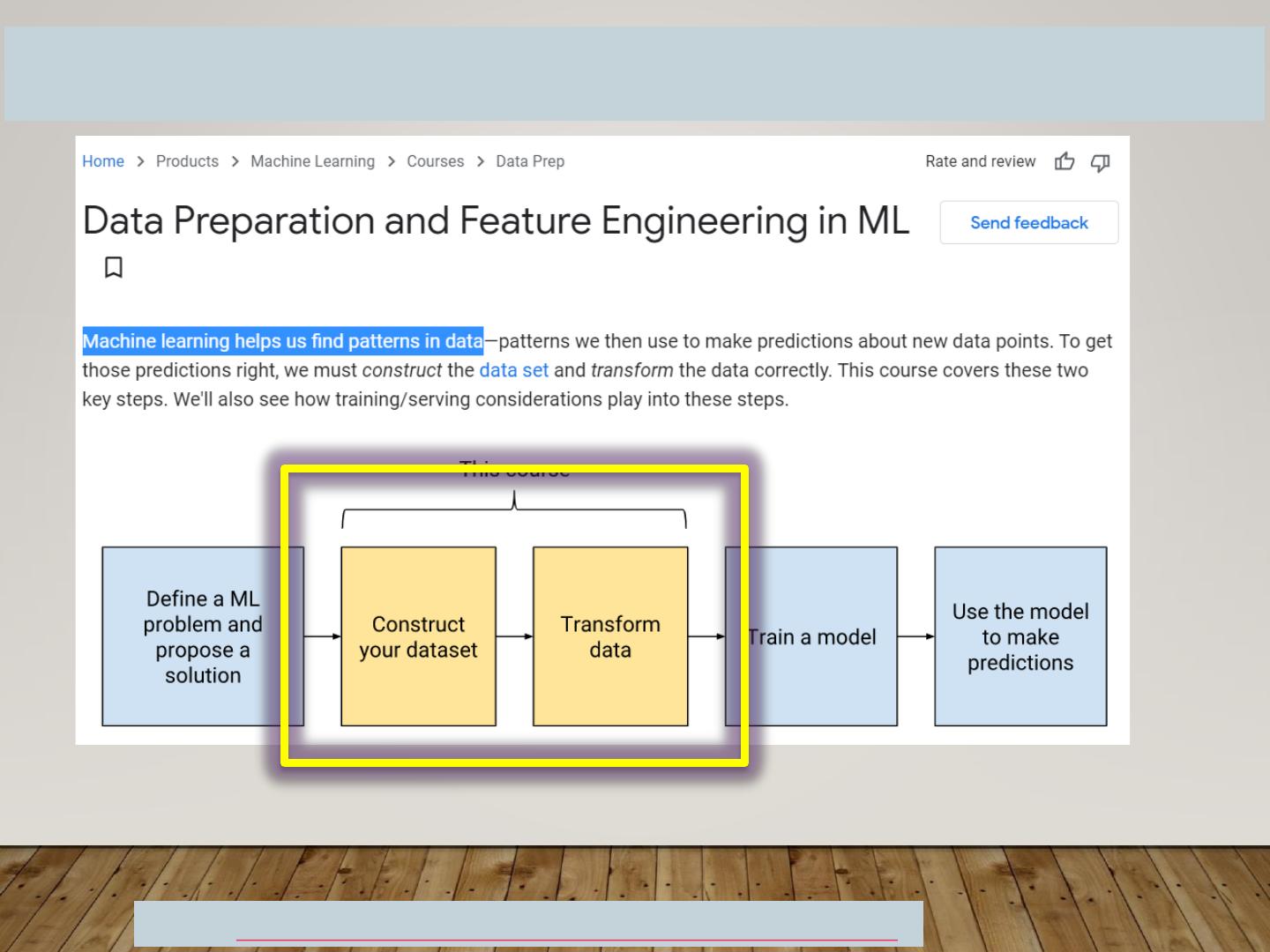Click the thumbs down rating icon
This screenshot has height=952, width=1270.
1100,162
